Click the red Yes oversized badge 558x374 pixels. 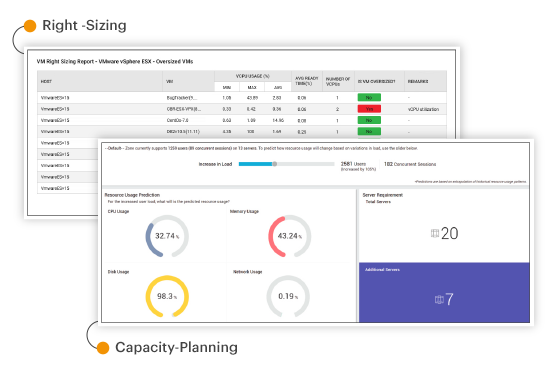pyautogui.click(x=369, y=109)
